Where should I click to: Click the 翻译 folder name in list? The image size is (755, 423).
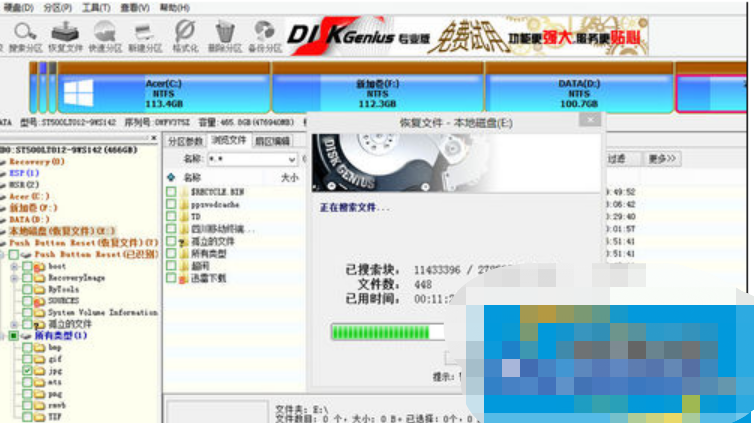(200, 266)
